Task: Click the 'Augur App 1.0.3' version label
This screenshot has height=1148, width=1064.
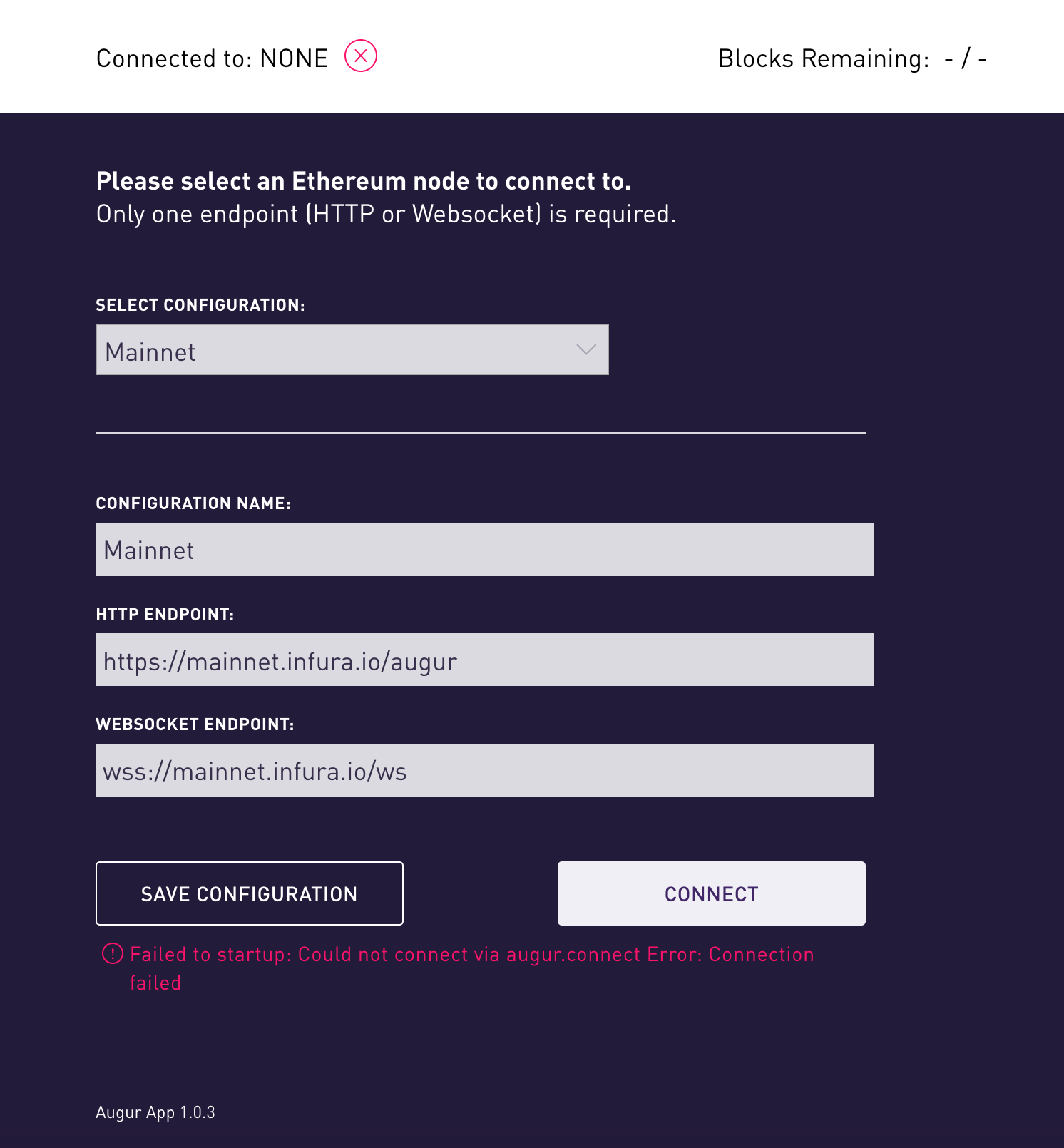Action: [155, 1112]
